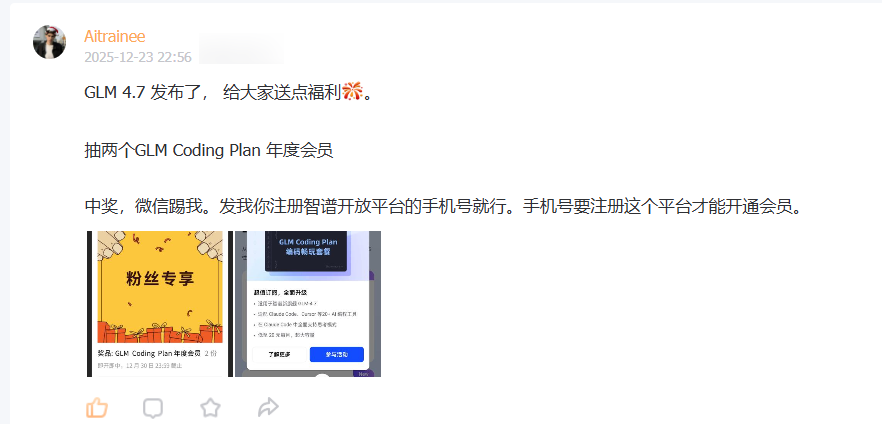Click the dark GLM Coding Plan card banner

click(x=307, y=250)
